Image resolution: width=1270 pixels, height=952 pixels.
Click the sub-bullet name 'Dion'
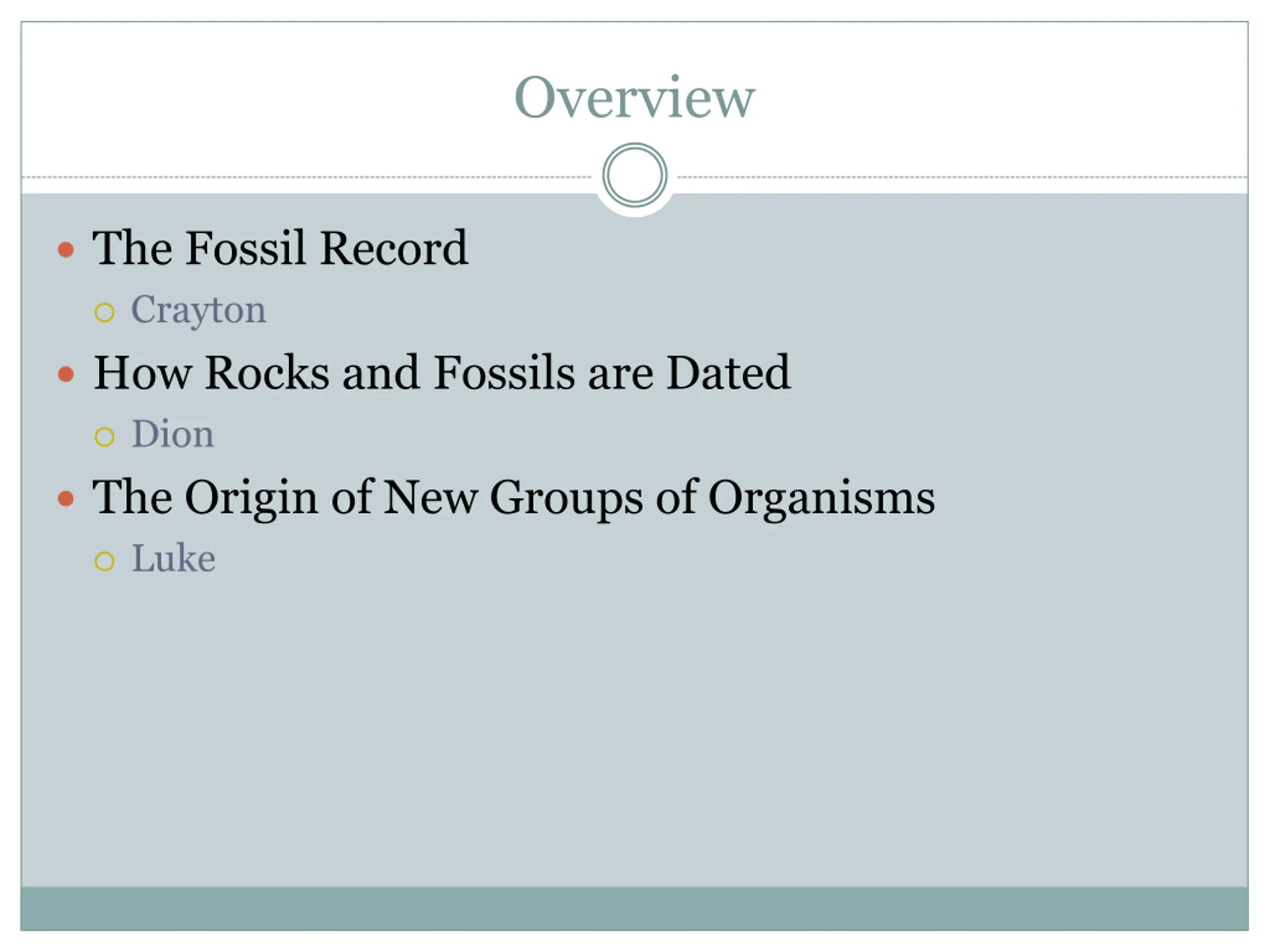(173, 434)
